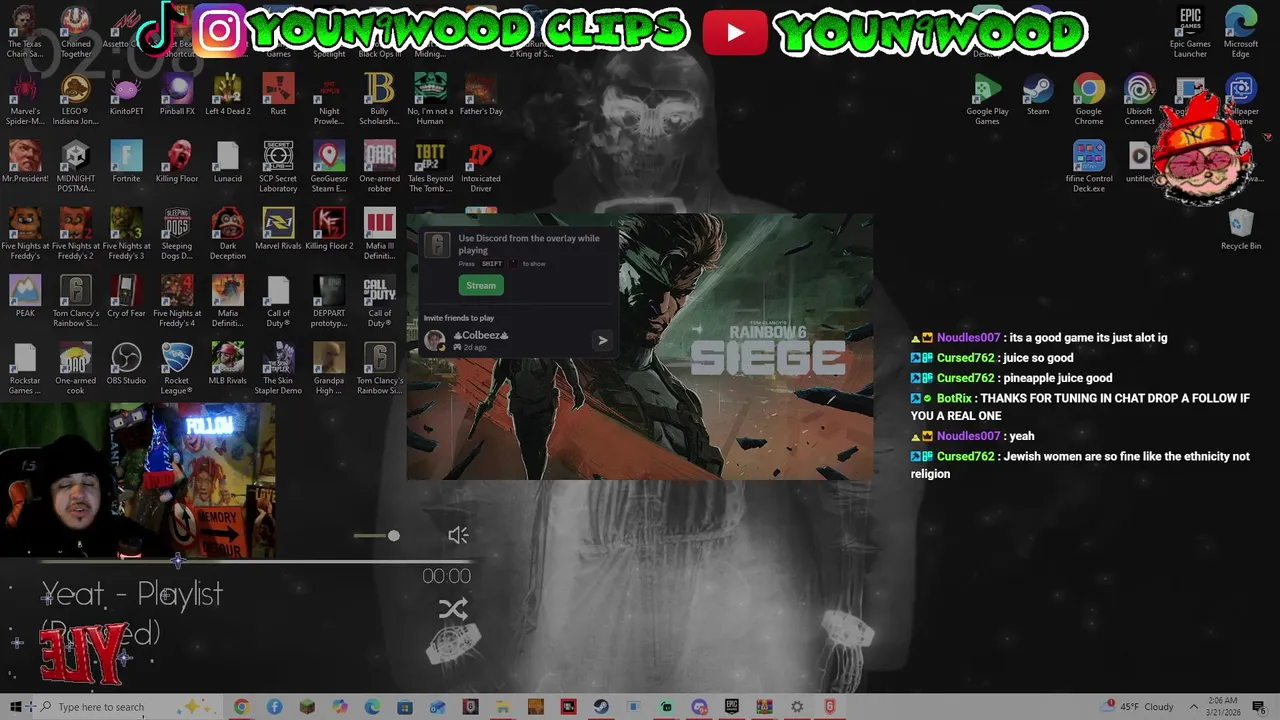Launch Tales Beyond The Tomb shortcut
The height and width of the screenshot is (720, 1280).
(x=430, y=167)
